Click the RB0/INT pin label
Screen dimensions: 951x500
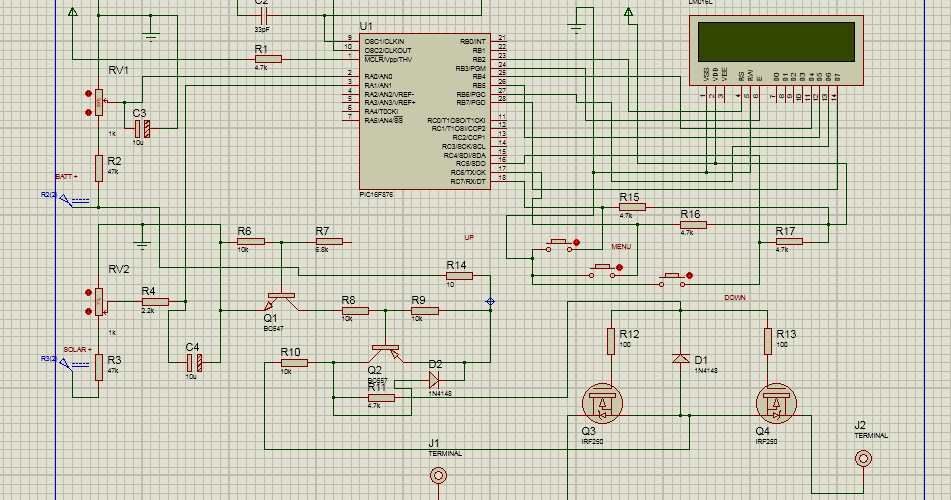pyautogui.click(x=473, y=42)
